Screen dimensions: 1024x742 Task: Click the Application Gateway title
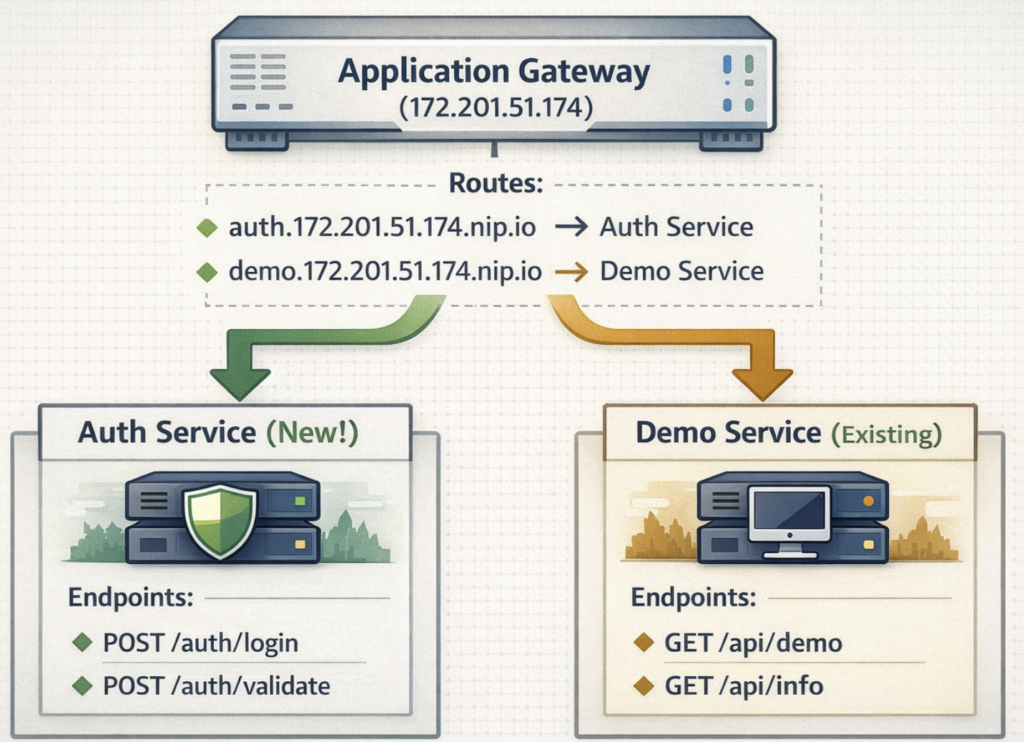[493, 71]
